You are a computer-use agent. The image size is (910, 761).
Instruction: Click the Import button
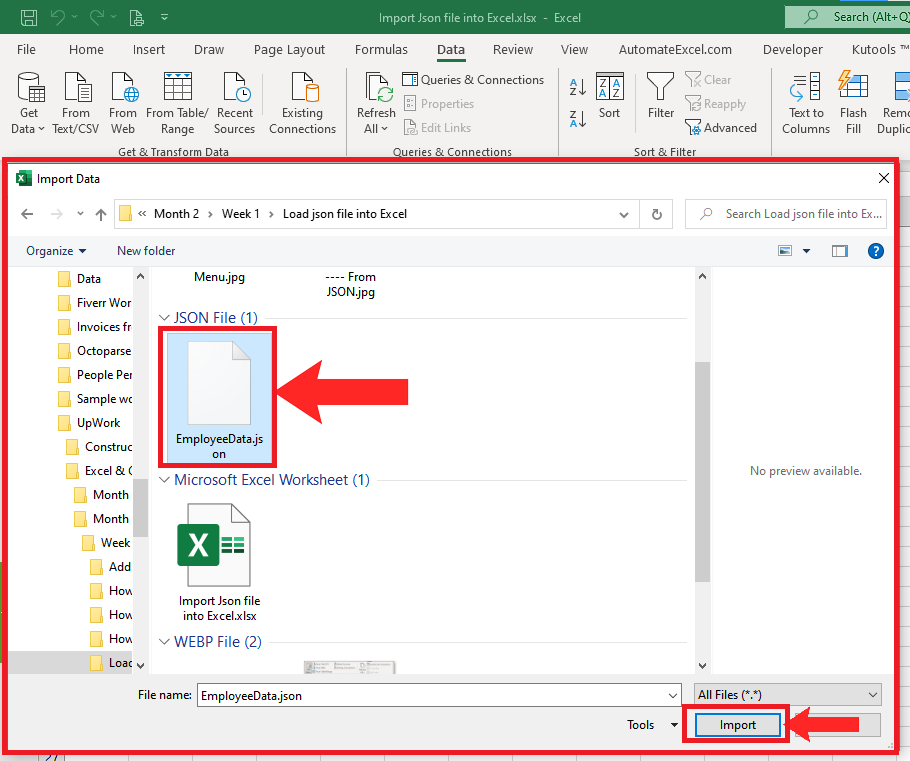click(x=737, y=724)
